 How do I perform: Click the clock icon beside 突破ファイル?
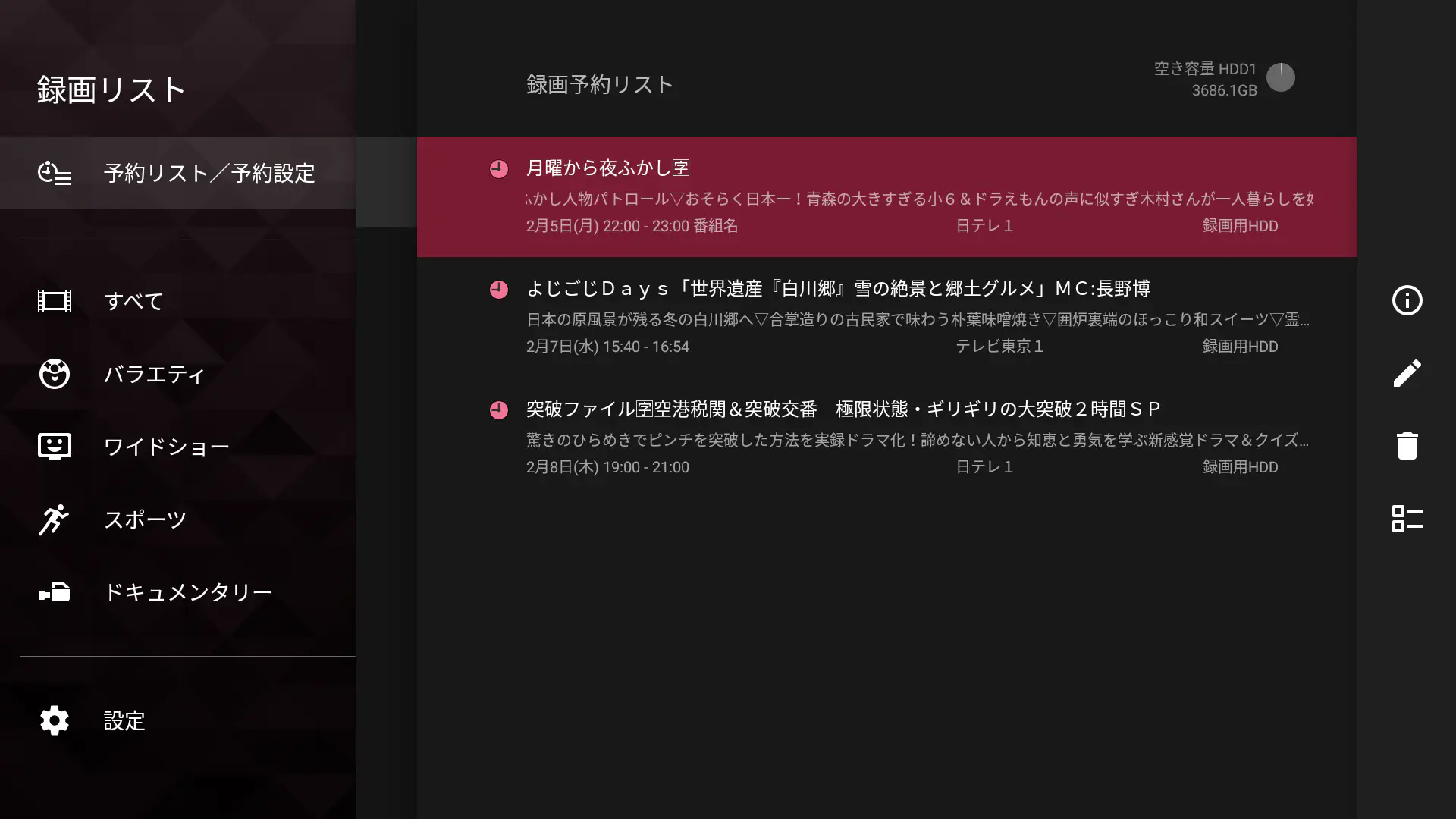pos(499,409)
